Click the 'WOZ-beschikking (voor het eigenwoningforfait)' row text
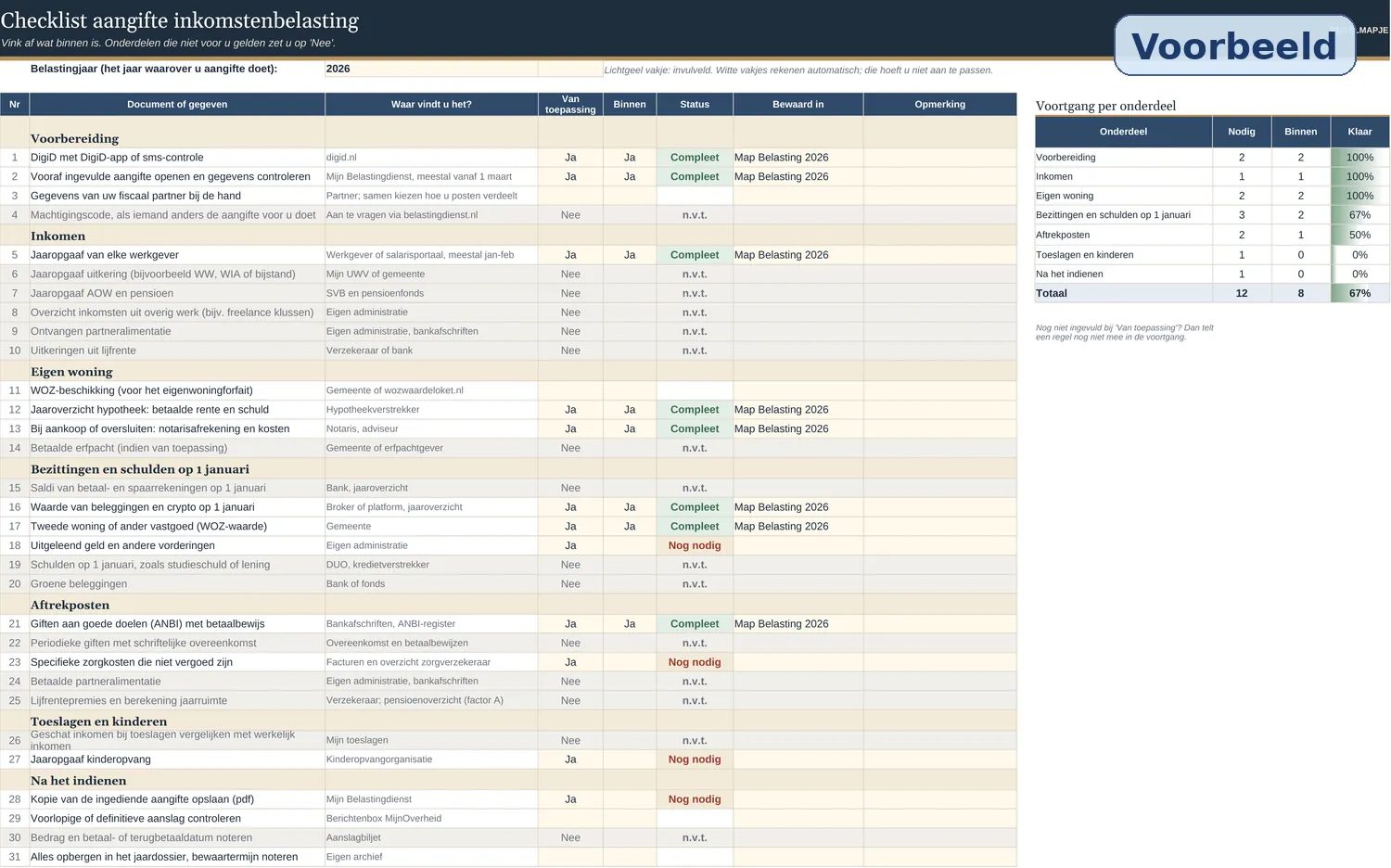Screen dimensions: 1391x868 142,390
